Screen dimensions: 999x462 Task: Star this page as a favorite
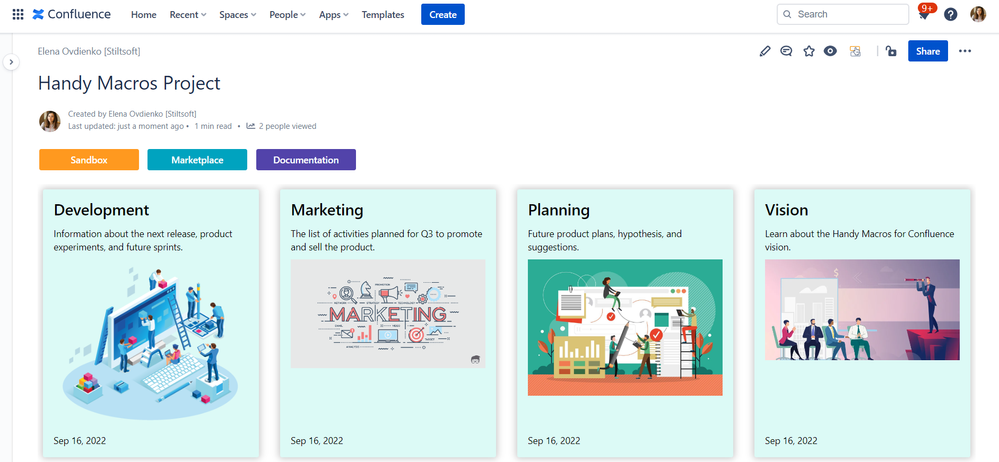809,51
